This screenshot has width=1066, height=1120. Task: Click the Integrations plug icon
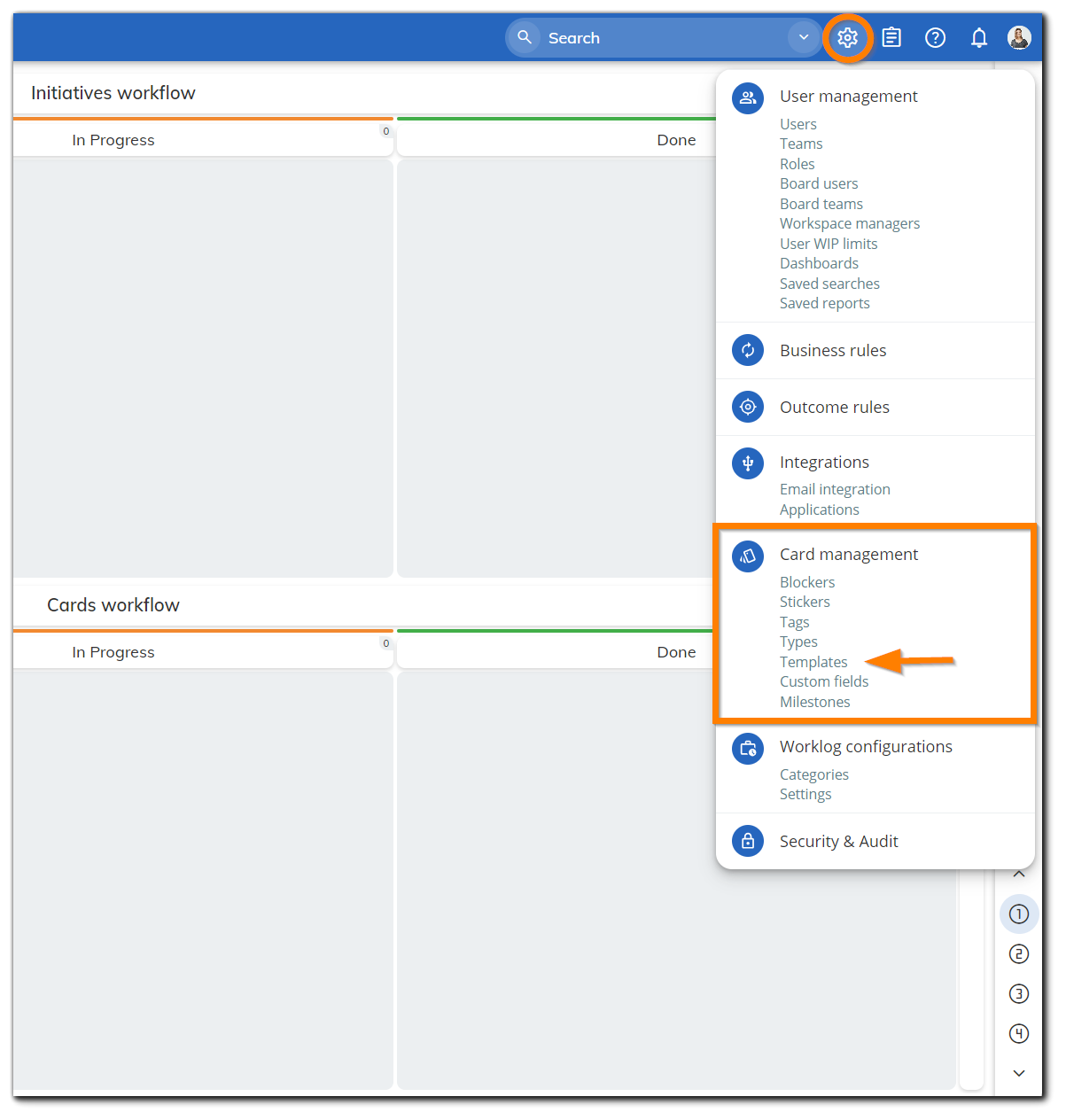point(747,463)
